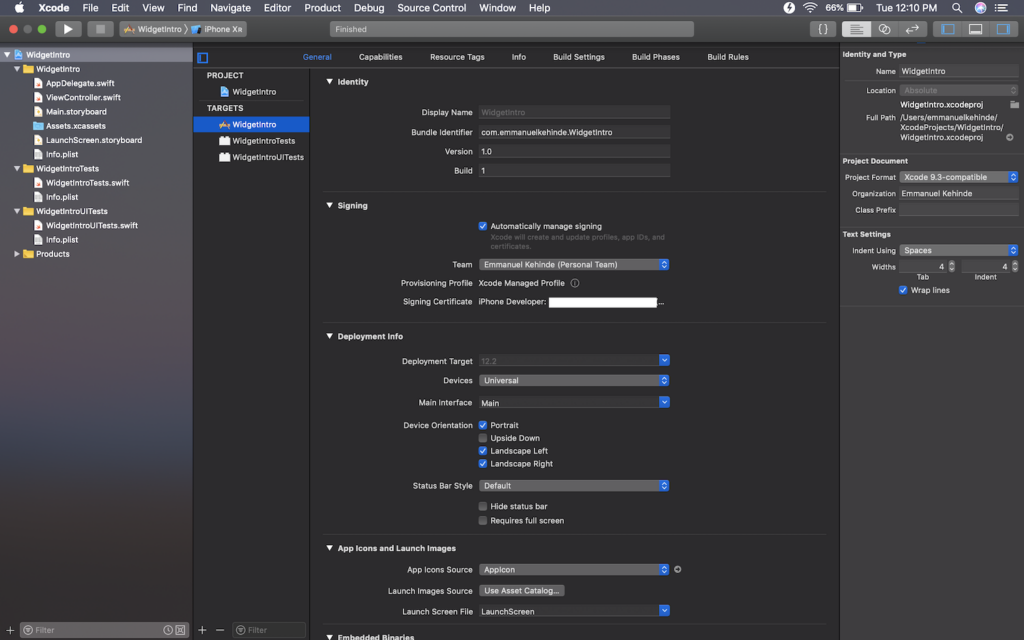This screenshot has height=640, width=1024.
Task: Switch to the Assistant editor (overlapping circles)
Action: point(884,29)
